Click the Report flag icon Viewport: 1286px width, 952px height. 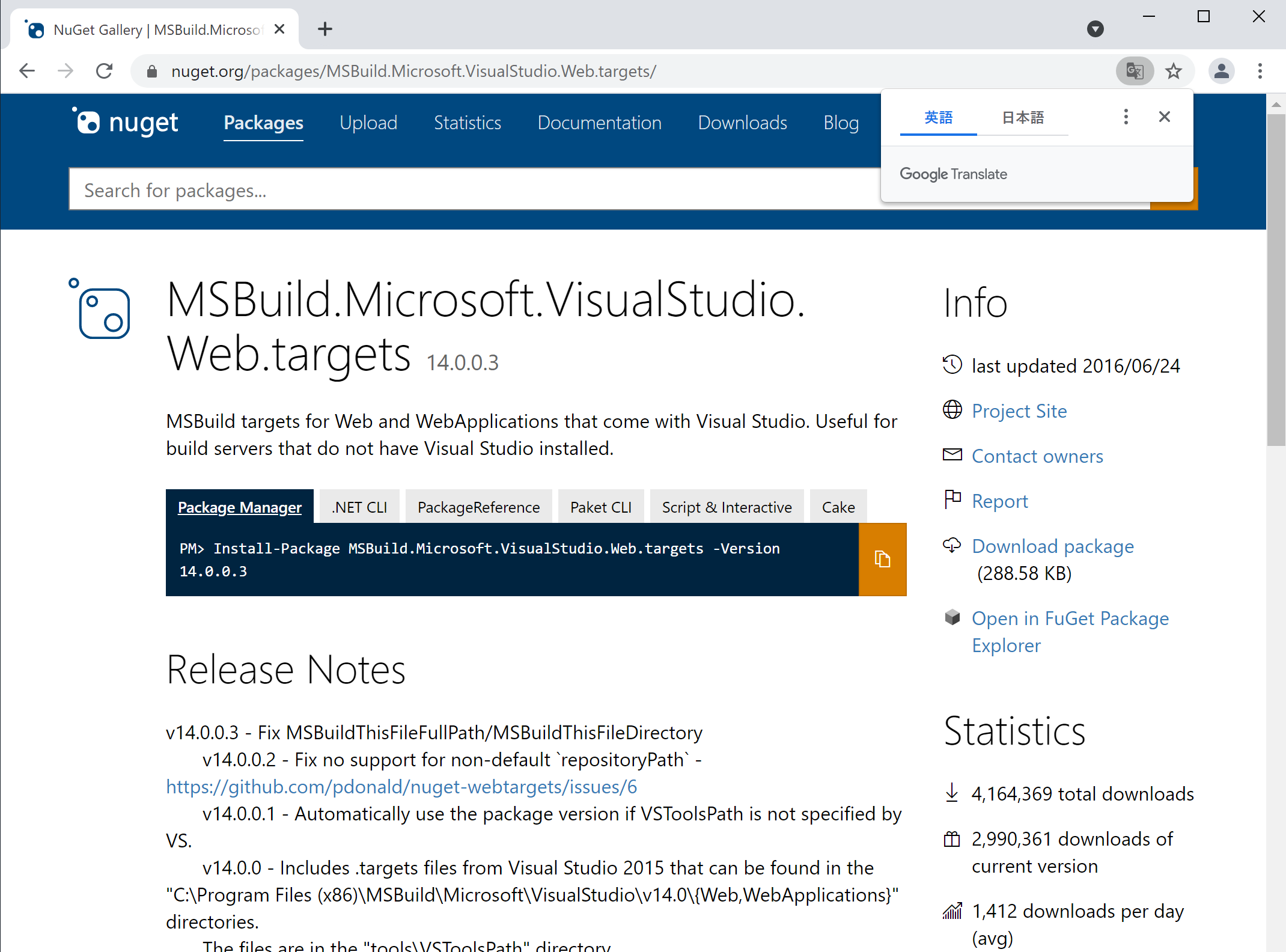tap(952, 499)
